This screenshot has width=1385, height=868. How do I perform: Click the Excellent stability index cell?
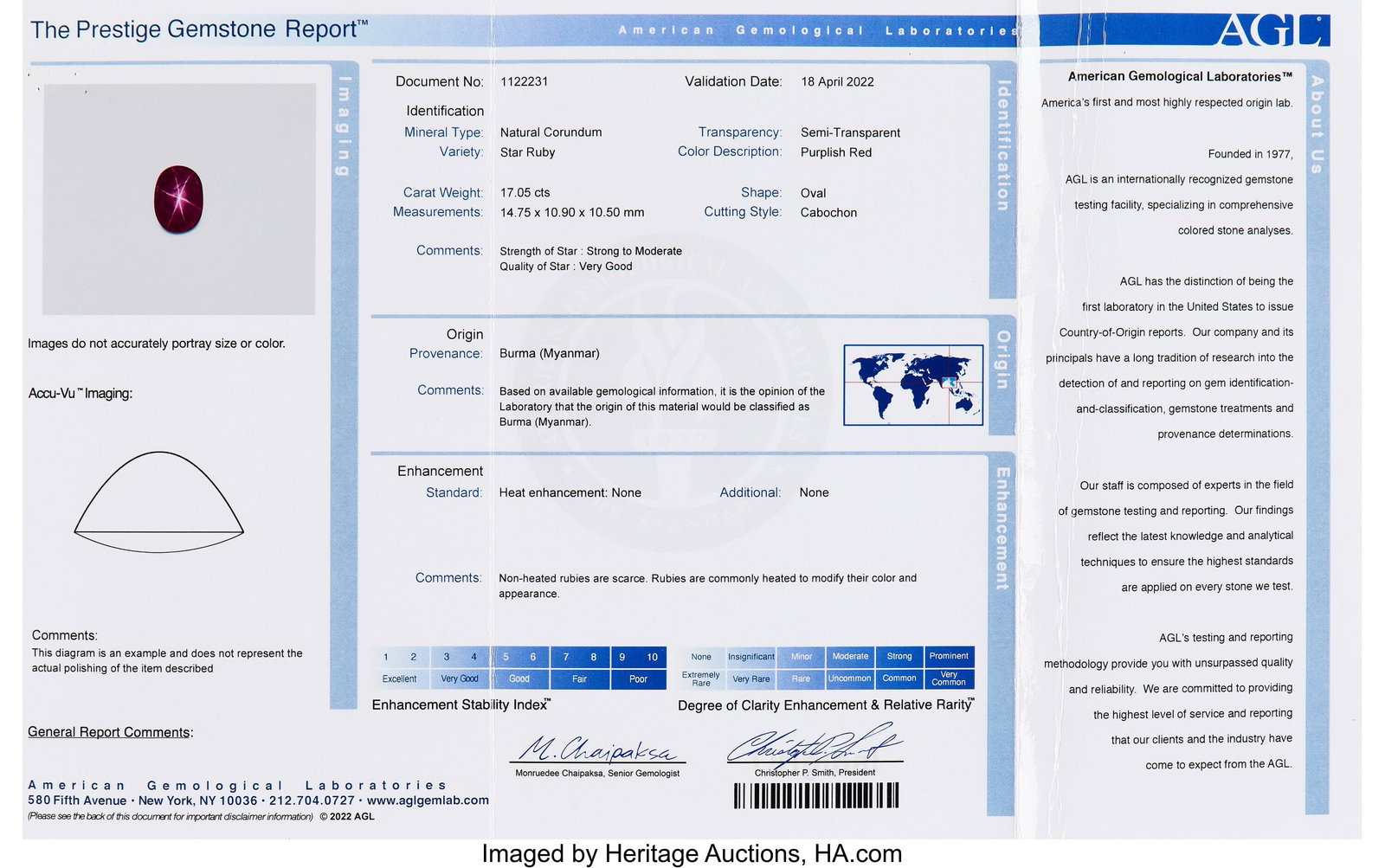tap(399, 679)
